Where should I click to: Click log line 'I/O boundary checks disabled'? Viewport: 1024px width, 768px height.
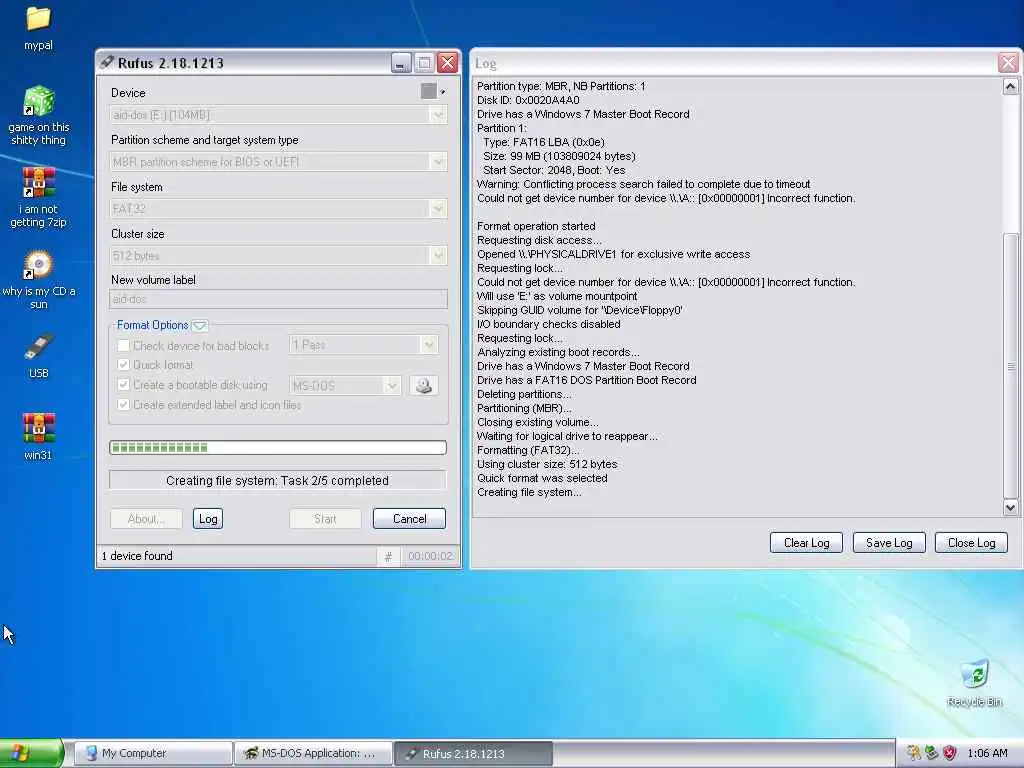[x=549, y=324]
